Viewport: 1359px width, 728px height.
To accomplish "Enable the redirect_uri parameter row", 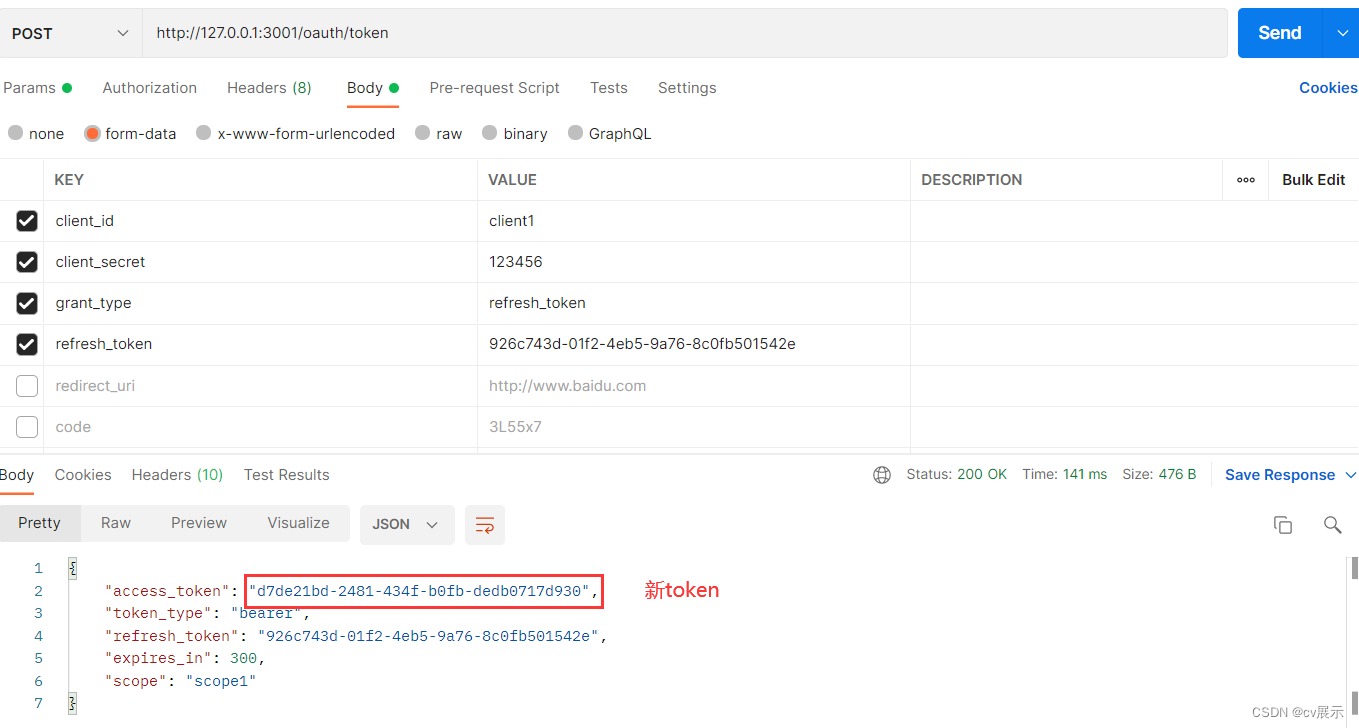I will tap(27, 386).
